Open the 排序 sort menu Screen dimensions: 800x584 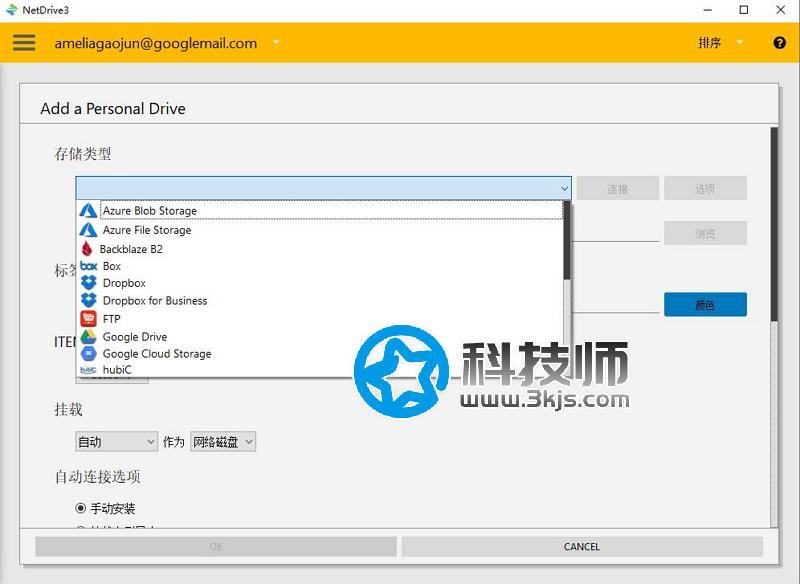tap(721, 43)
